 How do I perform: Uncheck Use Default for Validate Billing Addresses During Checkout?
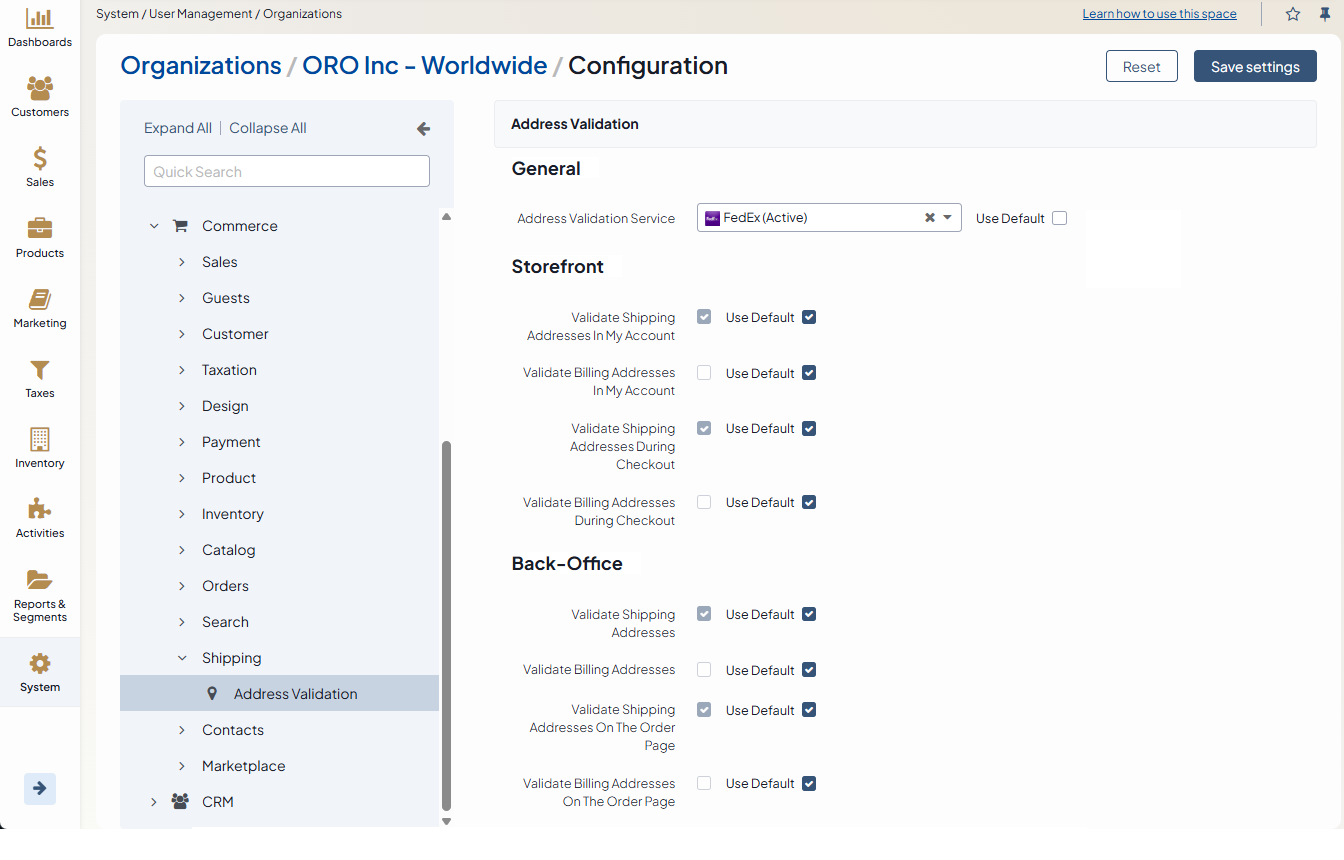809,502
